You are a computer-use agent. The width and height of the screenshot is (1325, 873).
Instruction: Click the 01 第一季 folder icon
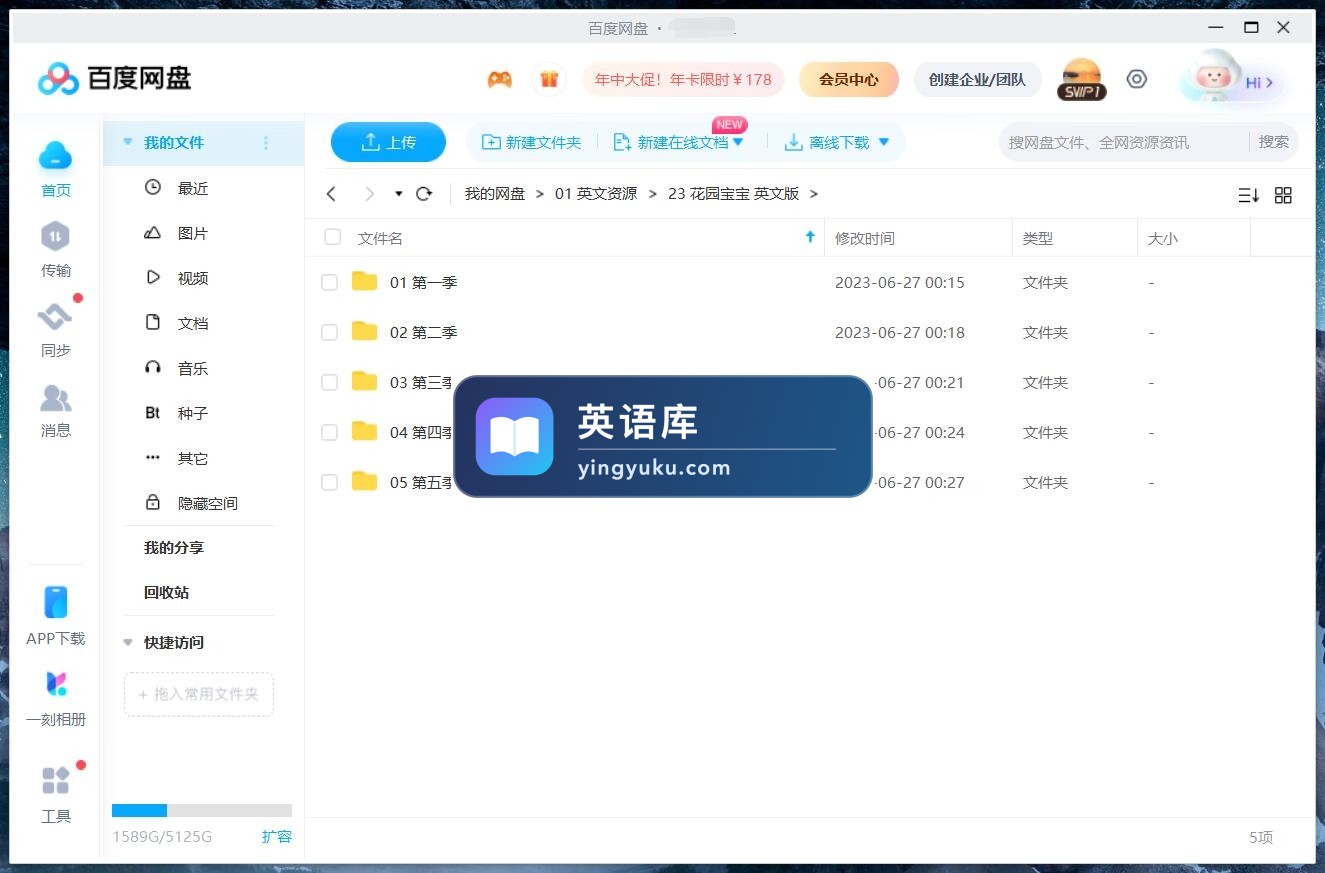(x=365, y=281)
